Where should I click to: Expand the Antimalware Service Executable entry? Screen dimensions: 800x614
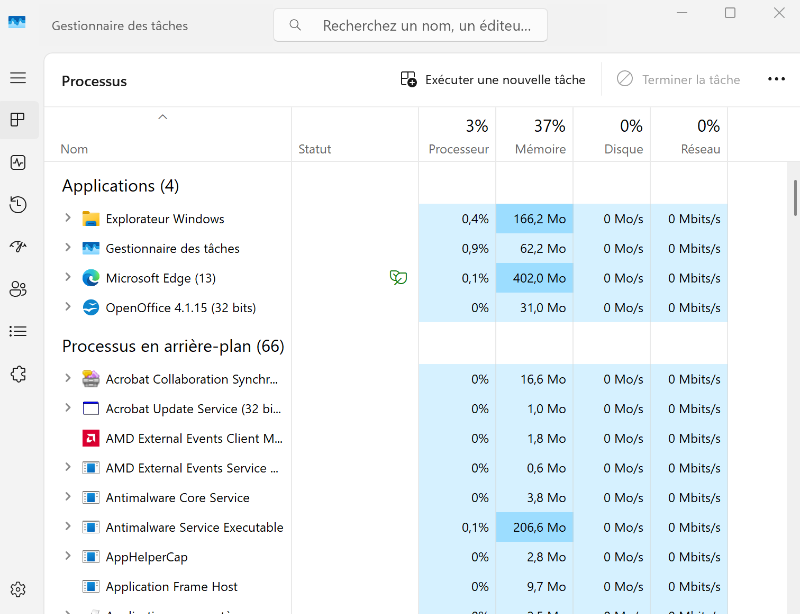68,526
